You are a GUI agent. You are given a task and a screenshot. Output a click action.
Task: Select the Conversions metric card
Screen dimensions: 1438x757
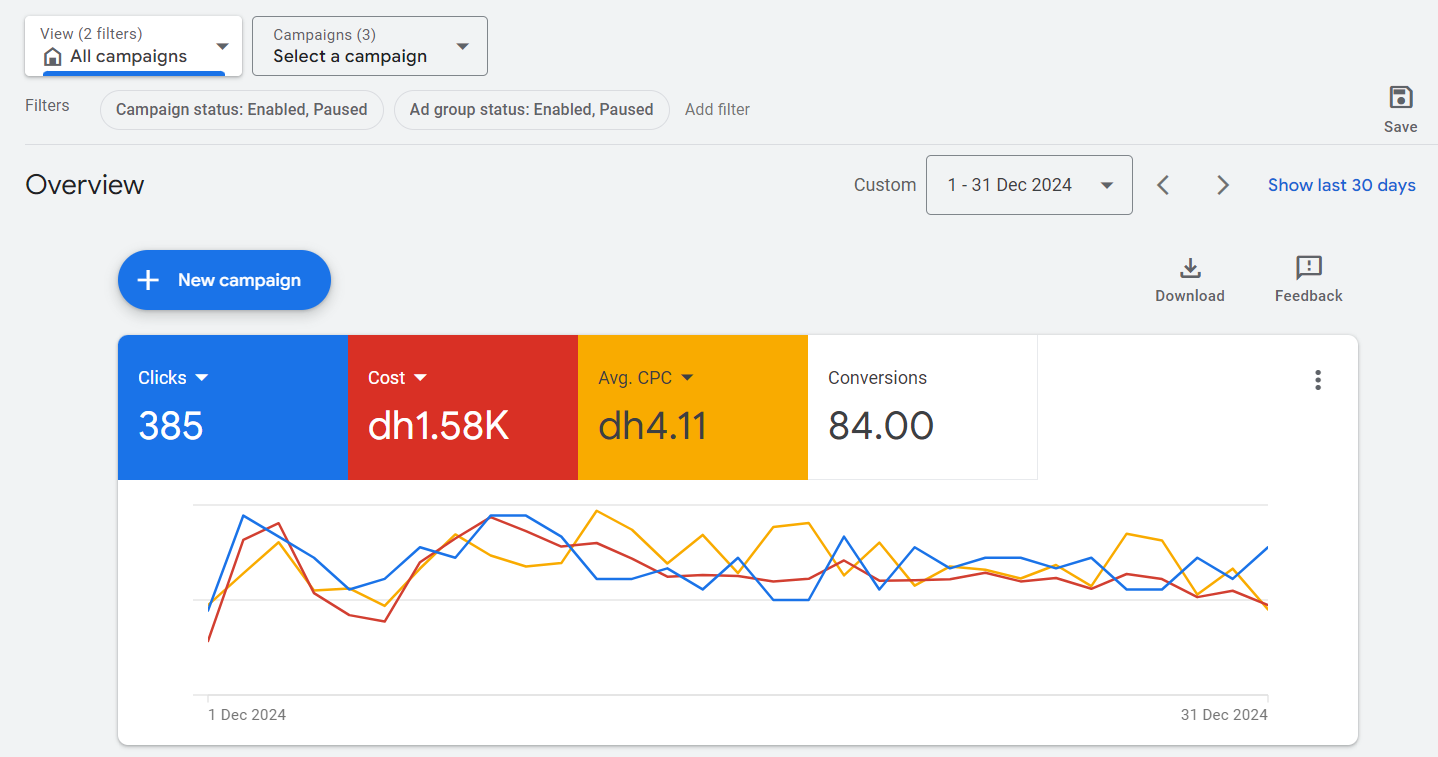(x=921, y=407)
